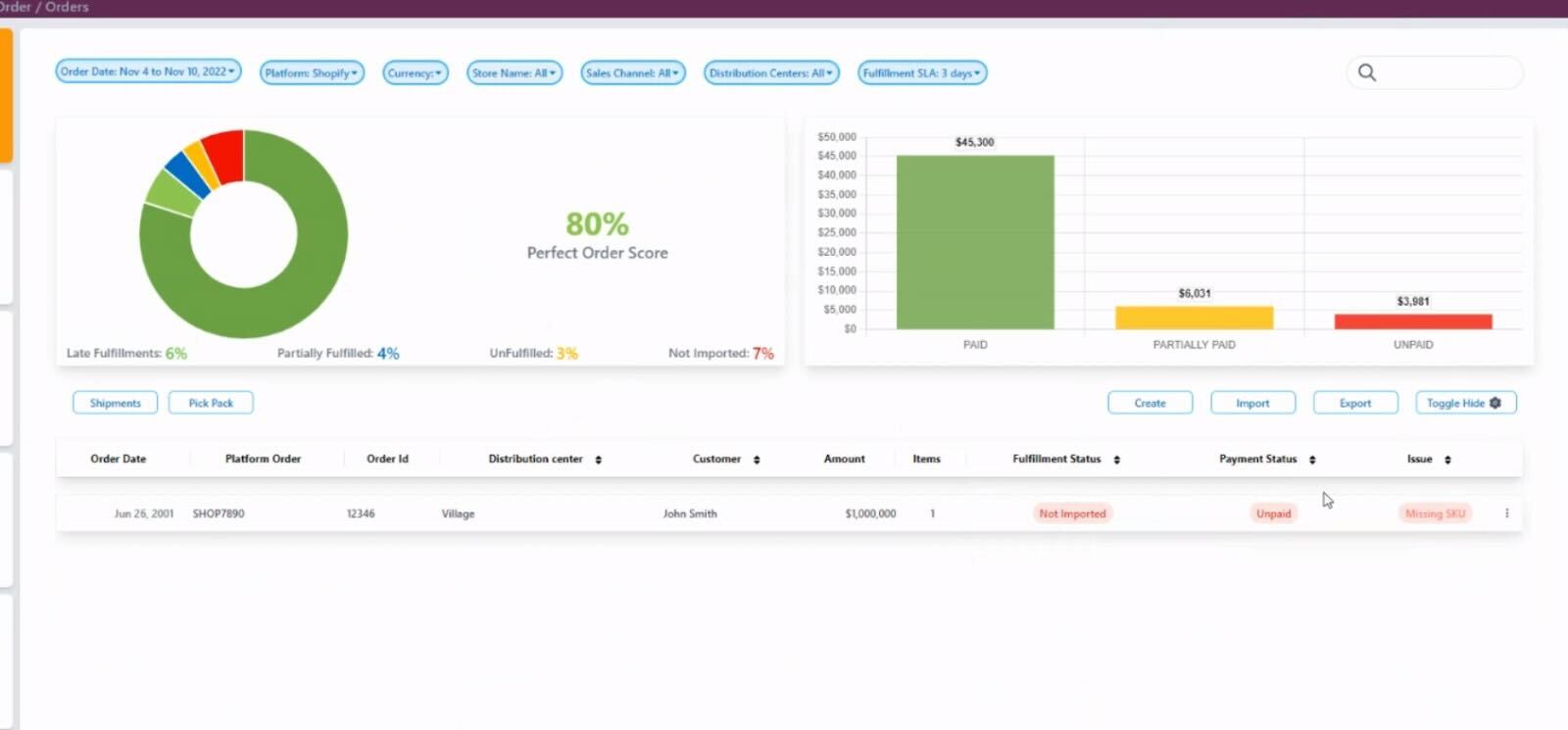Expand the Store Name filter
This screenshot has width=1568, height=730.
(514, 73)
